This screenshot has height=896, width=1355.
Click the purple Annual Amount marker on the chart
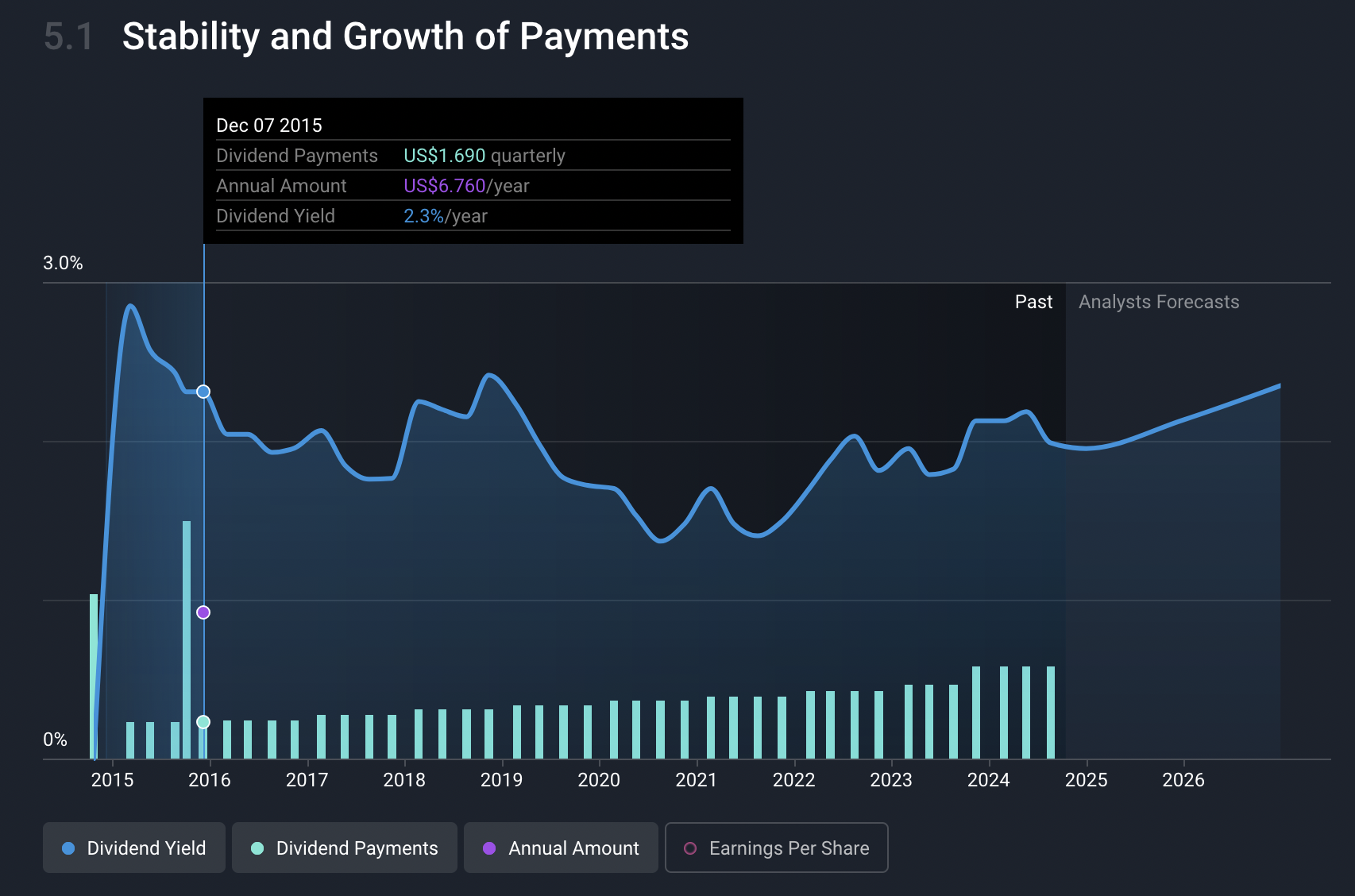point(203,612)
